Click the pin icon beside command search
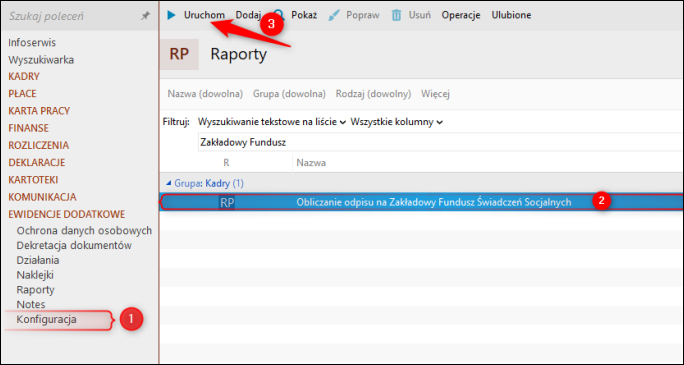 [x=145, y=16]
